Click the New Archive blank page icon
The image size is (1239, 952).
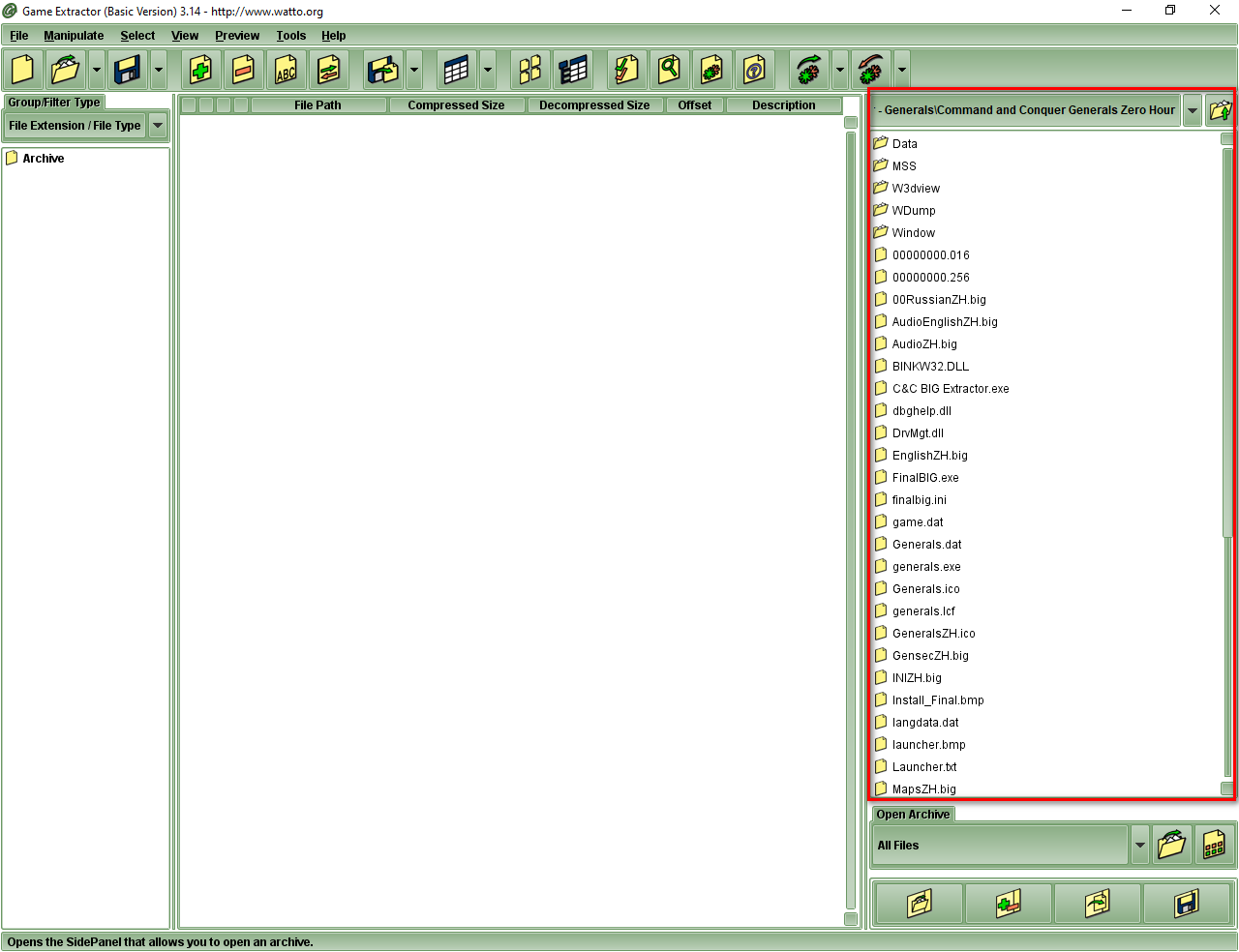click(x=22, y=70)
